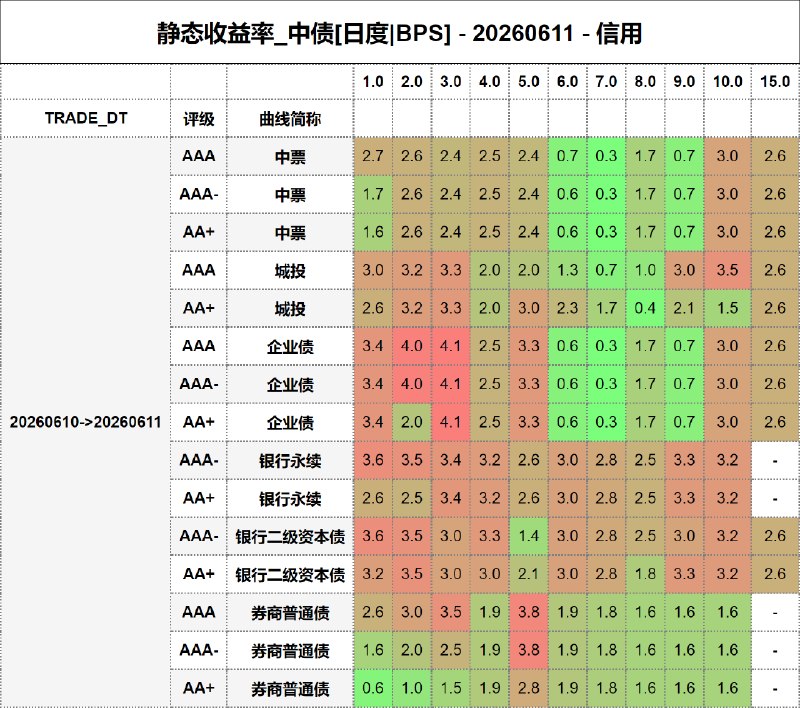This screenshot has width=800, height=708.
Task: Click the AAA- rating cell of 券商普通债
Action: 198,650
